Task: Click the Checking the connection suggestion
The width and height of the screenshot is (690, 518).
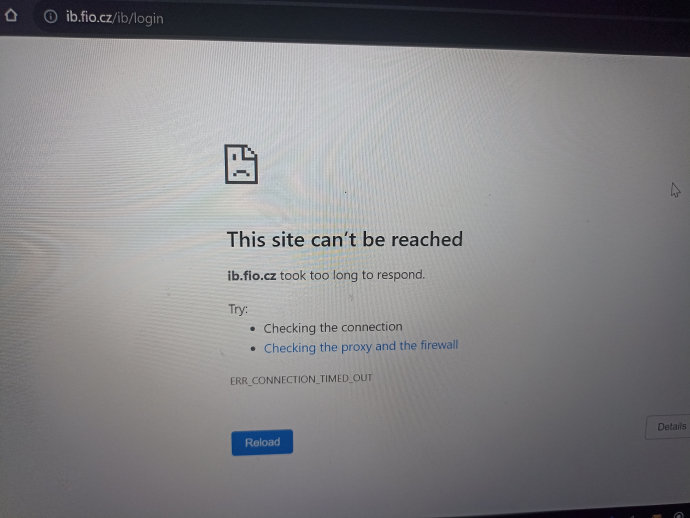Action: [x=333, y=327]
